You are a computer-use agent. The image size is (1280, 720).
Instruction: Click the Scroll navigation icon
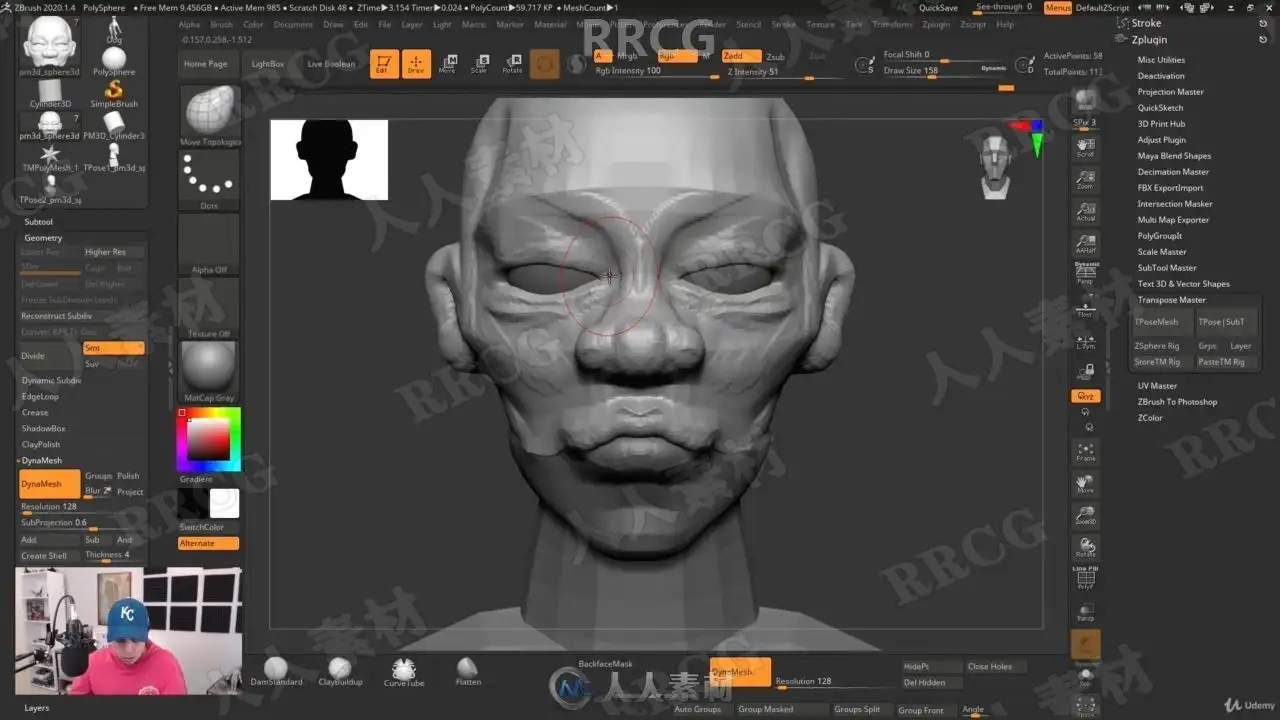tap(1085, 148)
